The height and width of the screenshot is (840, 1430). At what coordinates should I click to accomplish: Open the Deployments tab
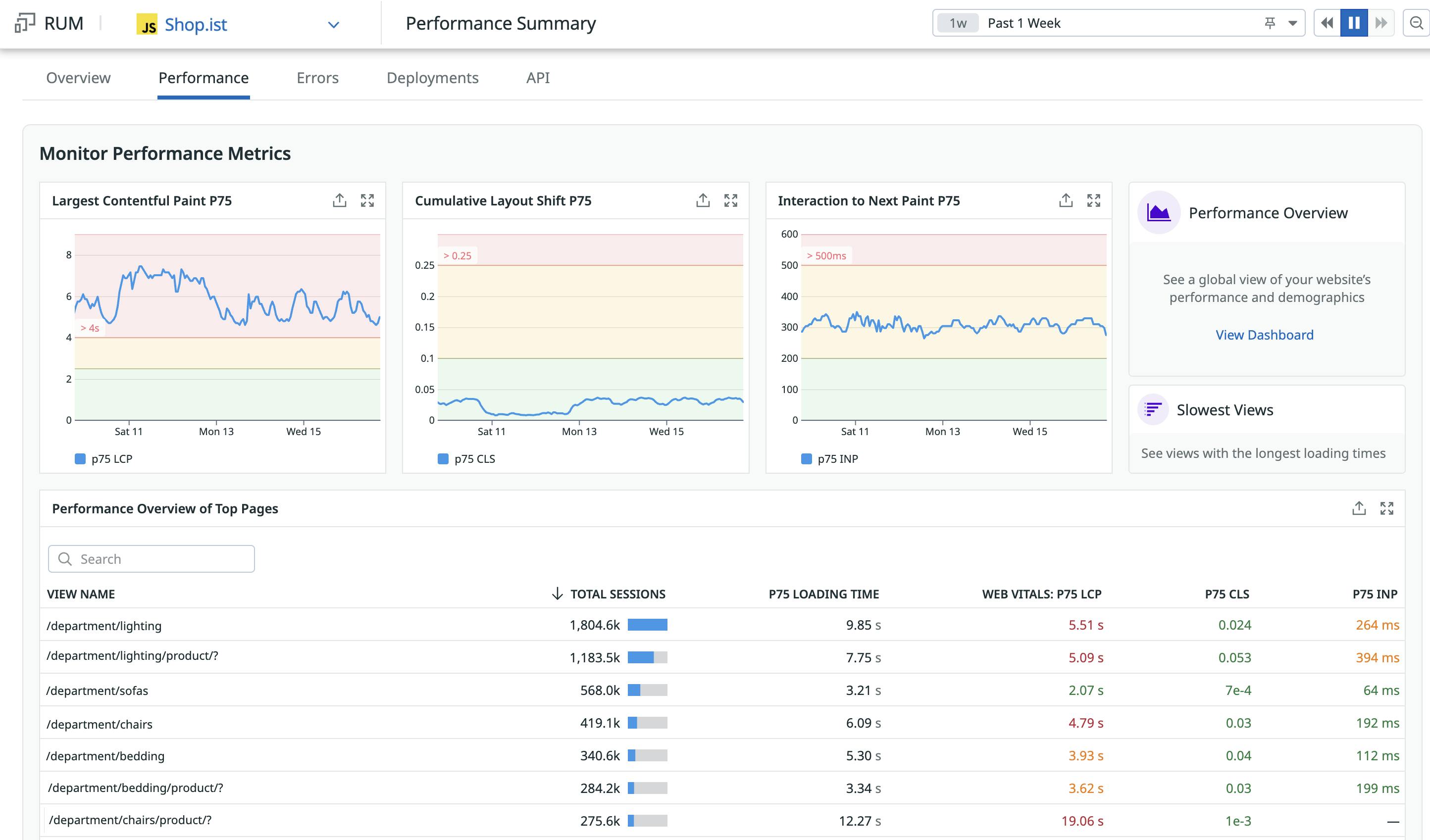coord(433,78)
